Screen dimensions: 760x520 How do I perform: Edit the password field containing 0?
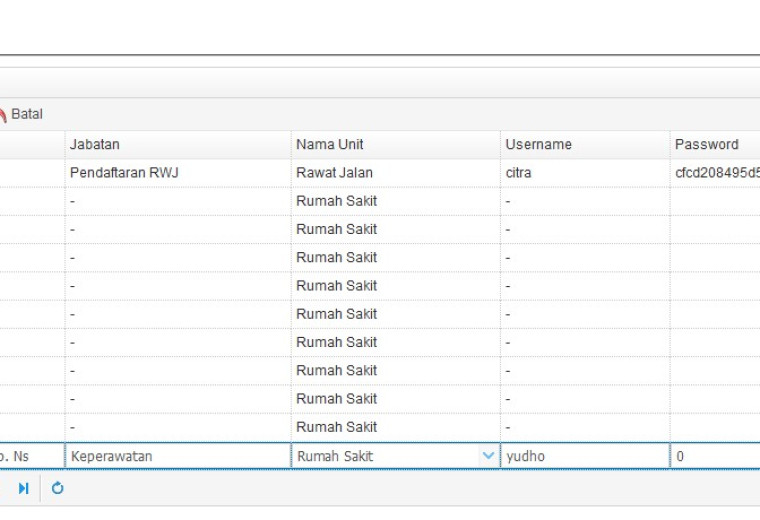tap(715, 456)
